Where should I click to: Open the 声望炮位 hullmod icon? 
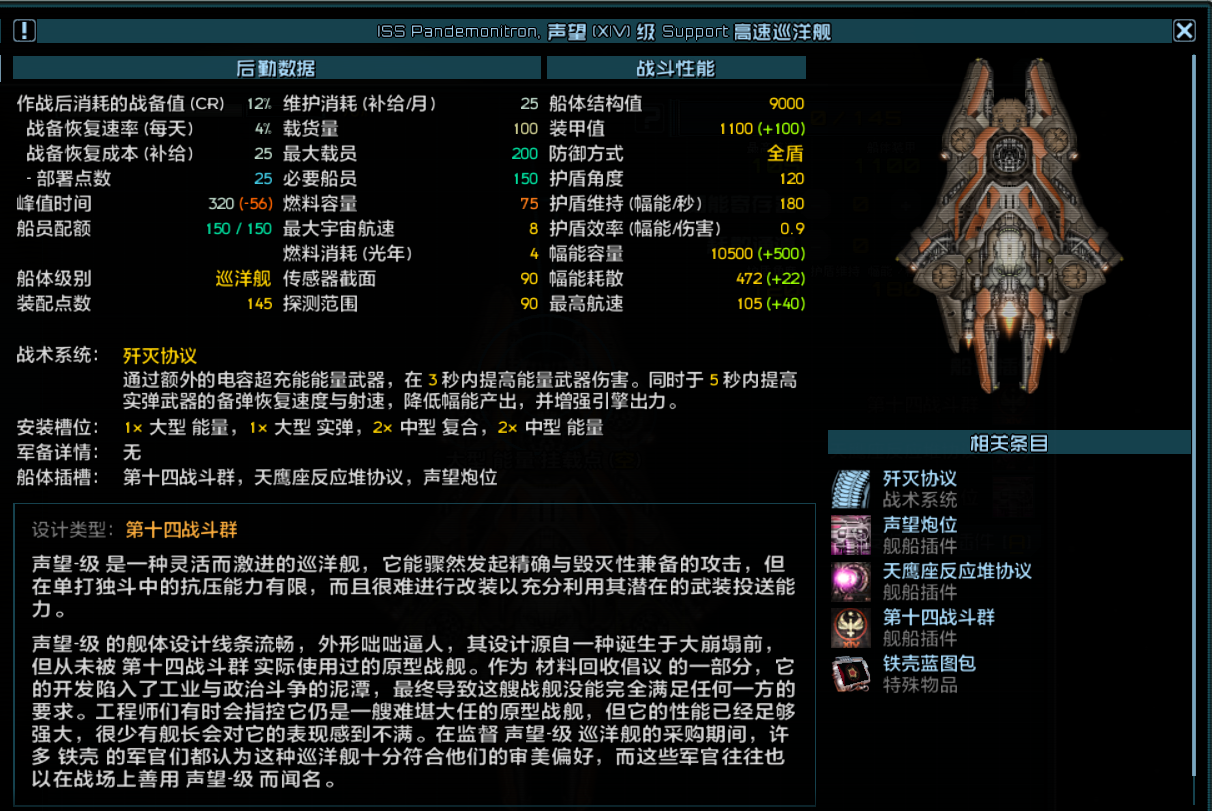tap(851, 535)
